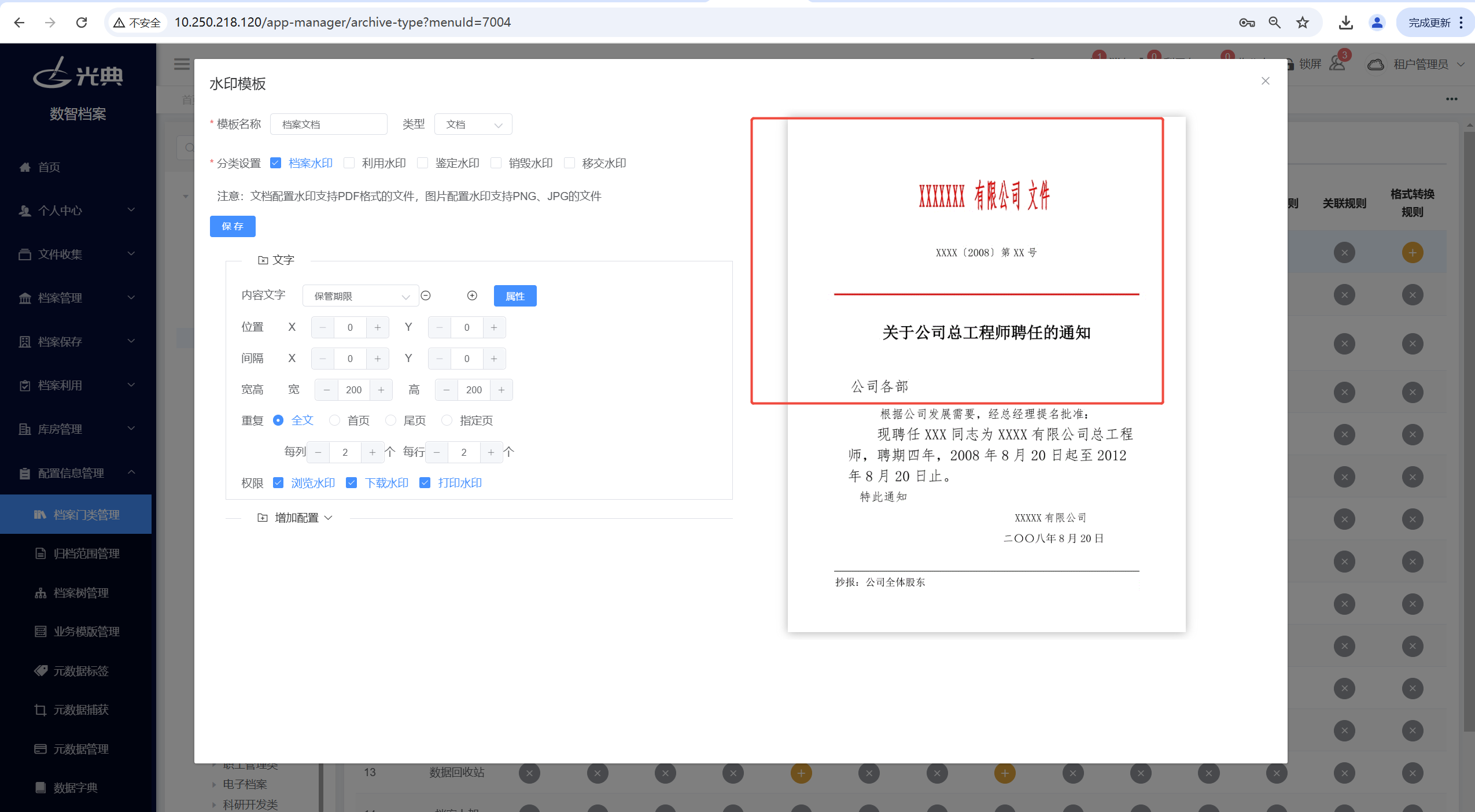Reload the page with refresh icon
The height and width of the screenshot is (812, 1475).
[x=82, y=23]
